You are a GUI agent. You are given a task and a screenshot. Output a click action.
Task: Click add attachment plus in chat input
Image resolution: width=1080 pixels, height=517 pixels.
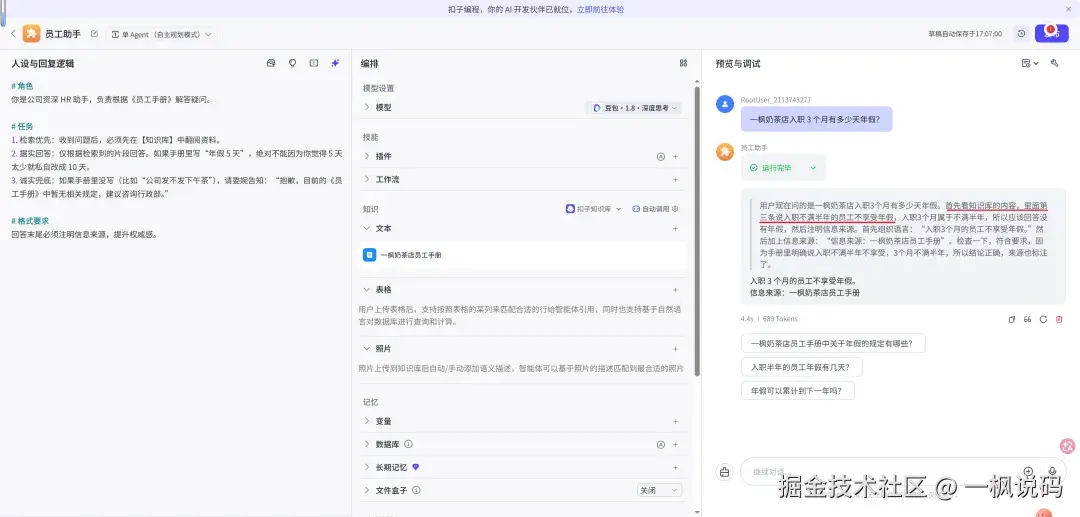tap(1028, 472)
